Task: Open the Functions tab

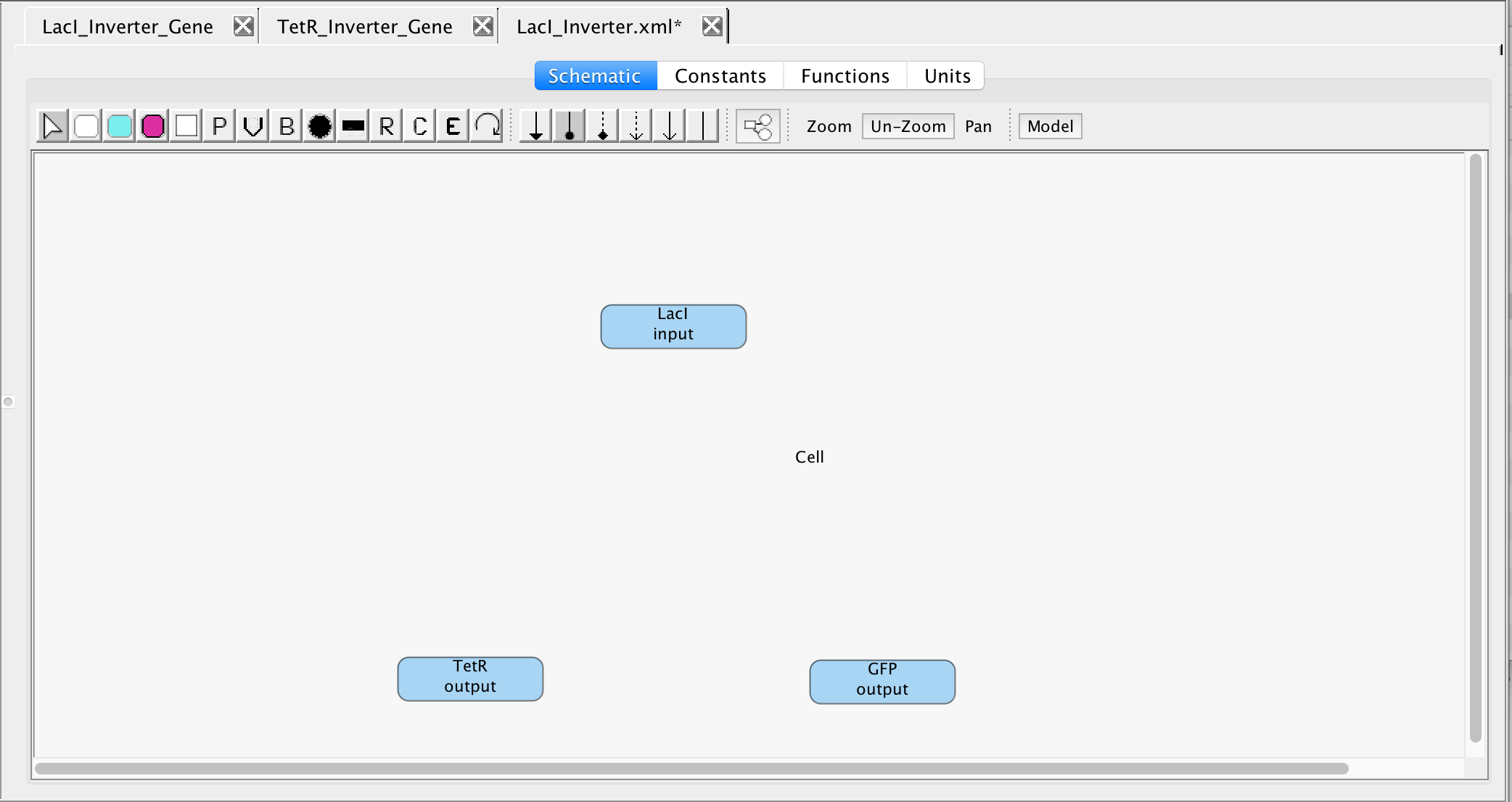Action: coord(845,76)
